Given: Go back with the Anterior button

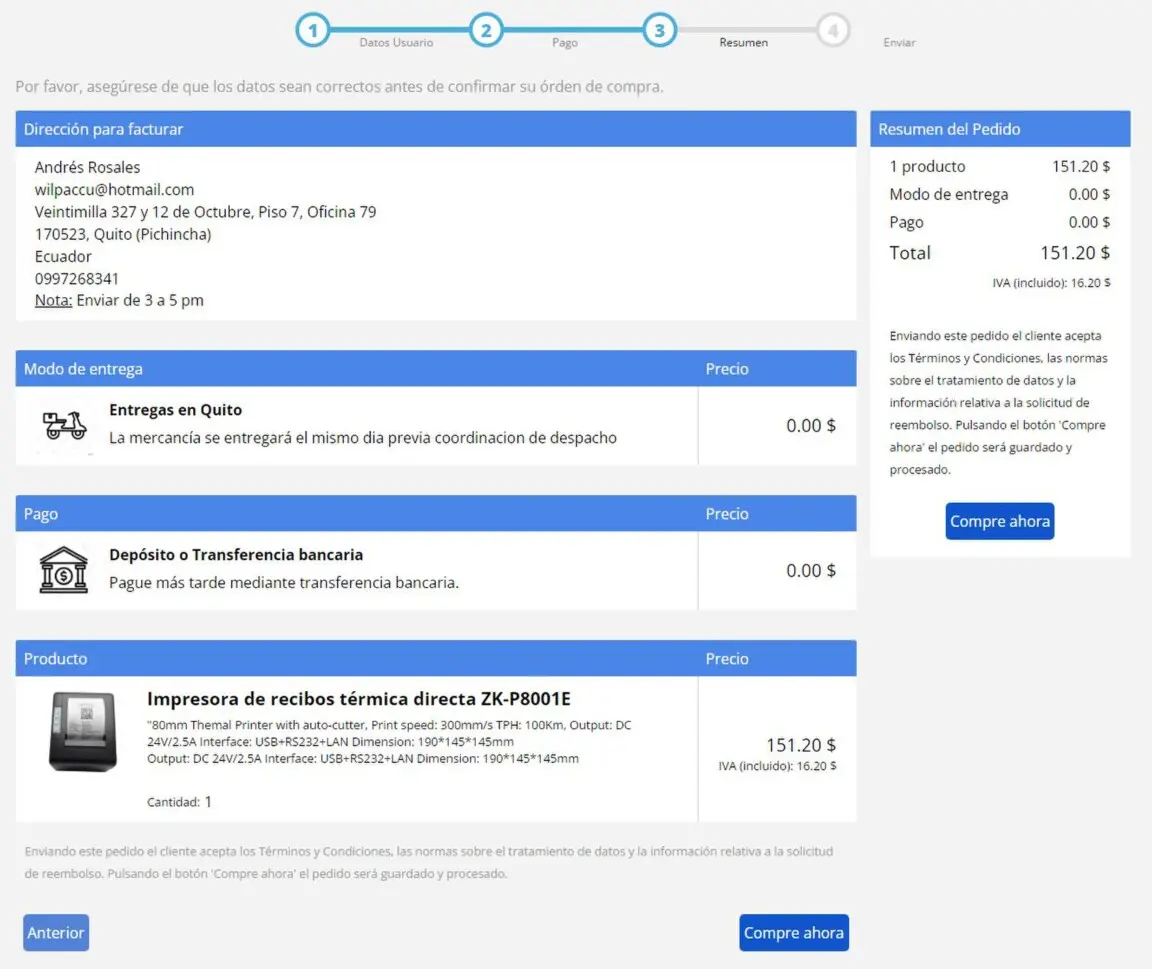Looking at the screenshot, I should (56, 932).
